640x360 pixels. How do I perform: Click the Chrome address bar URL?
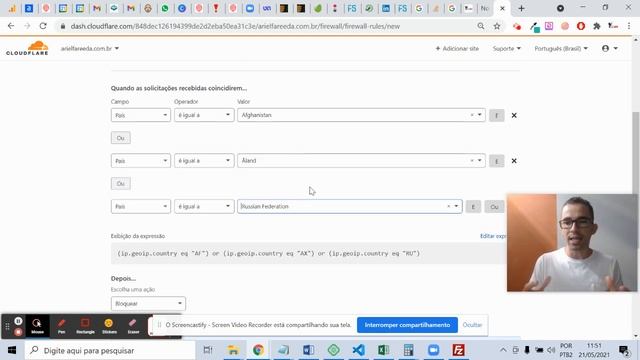click(x=235, y=26)
